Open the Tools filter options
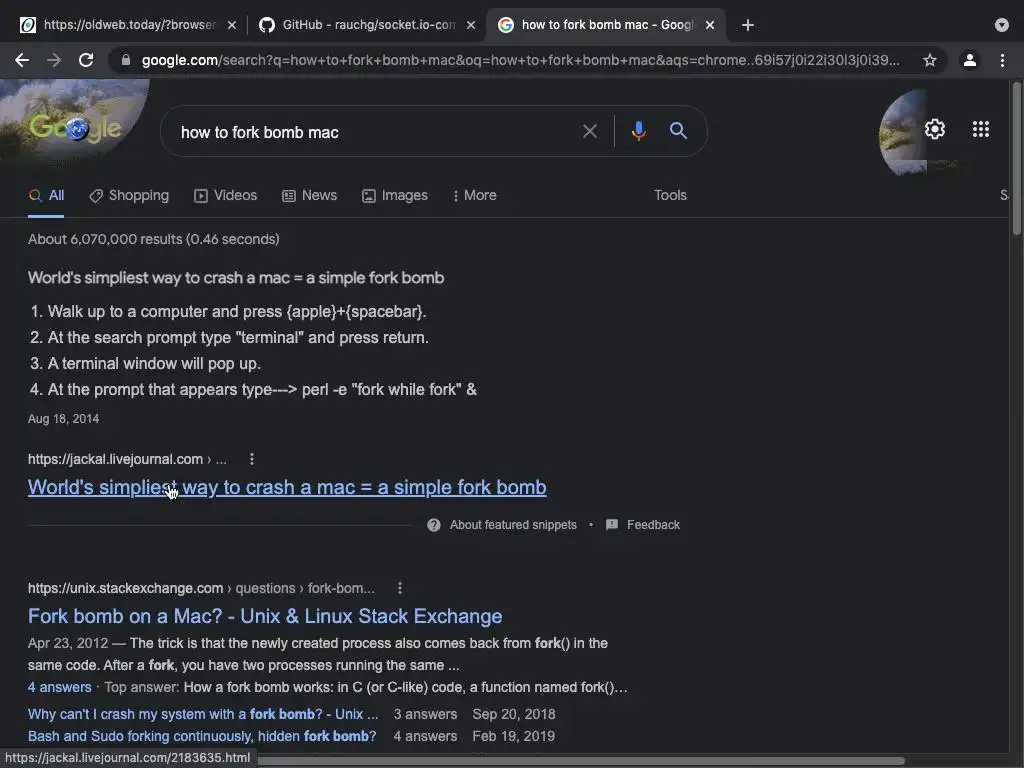Screen dimensions: 1024x768 click(x=670, y=195)
